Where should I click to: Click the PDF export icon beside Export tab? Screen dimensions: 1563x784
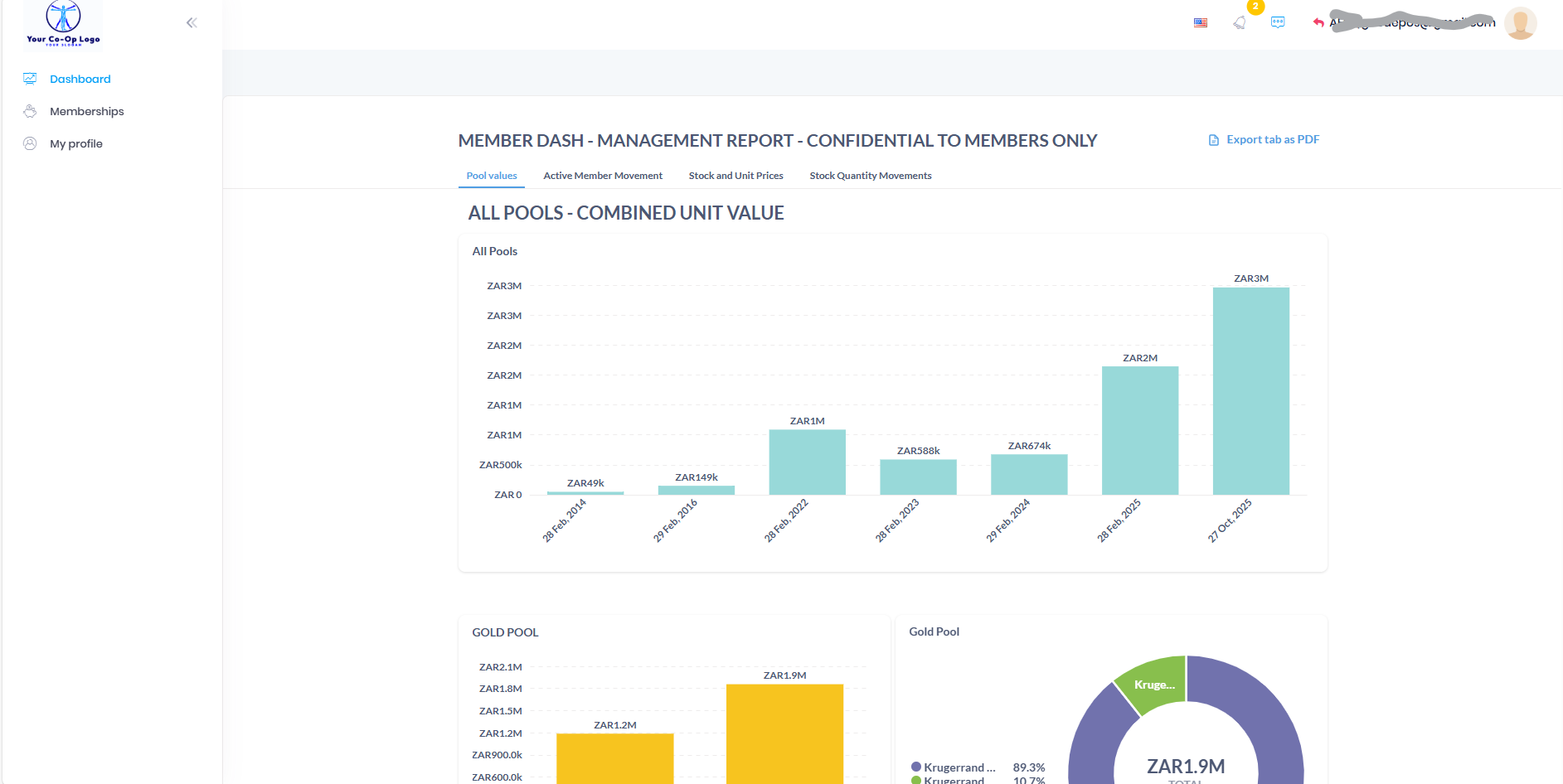(x=1213, y=139)
